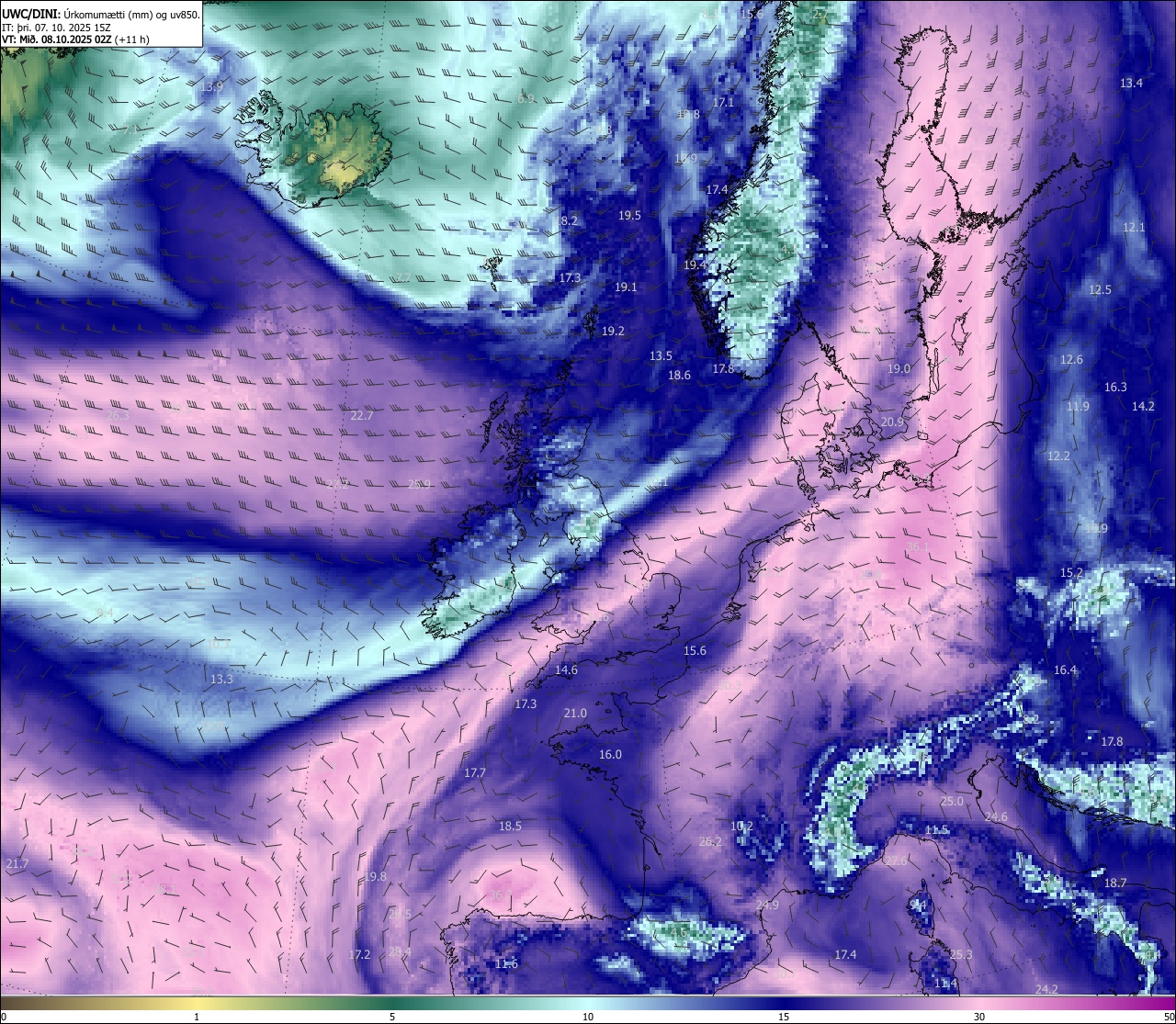Select the 20.9 value near Denmark
Screen dimensions: 1176x1024
(x=892, y=422)
